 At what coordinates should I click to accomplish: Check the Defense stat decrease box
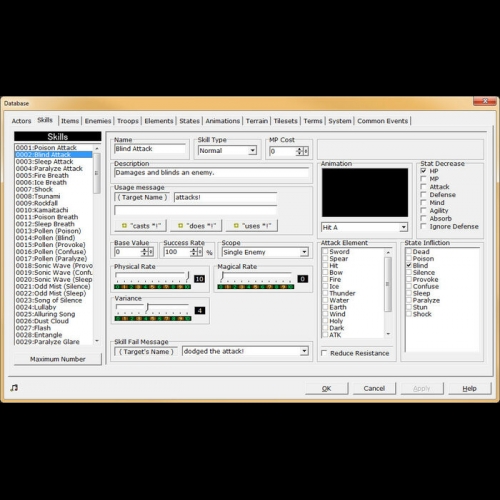pos(423,195)
